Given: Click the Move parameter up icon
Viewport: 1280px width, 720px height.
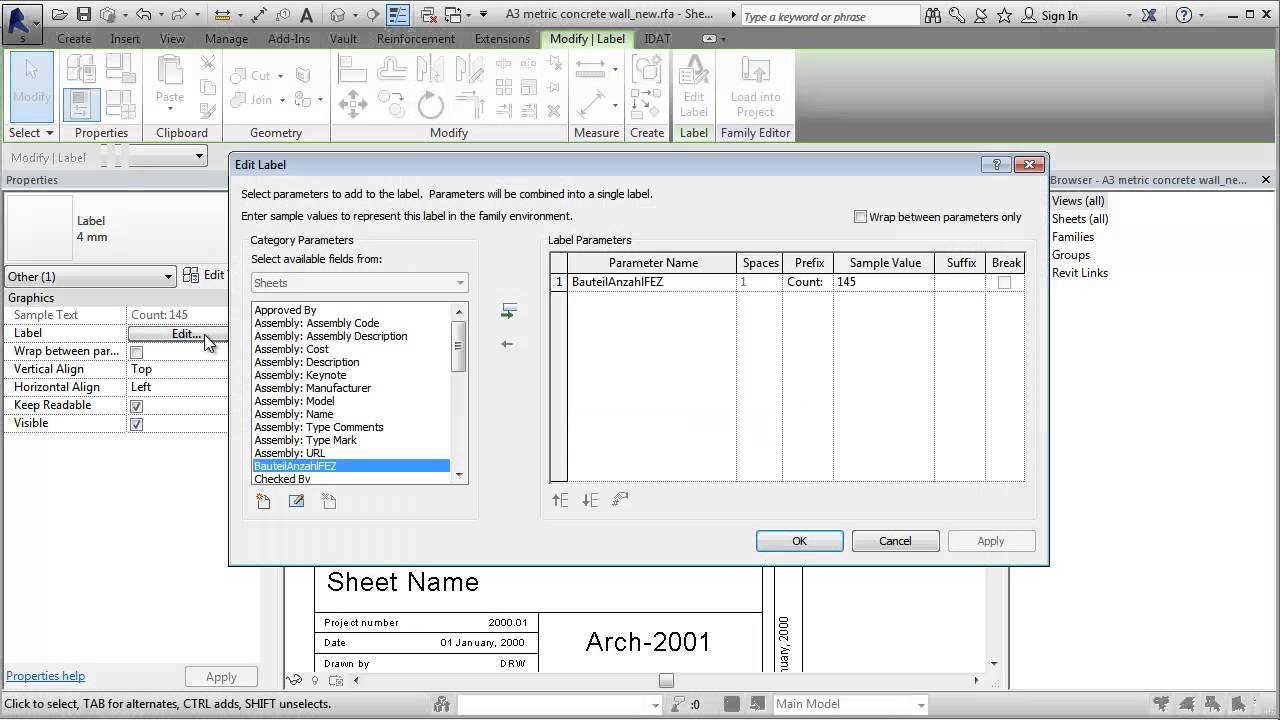Looking at the screenshot, I should pos(560,500).
